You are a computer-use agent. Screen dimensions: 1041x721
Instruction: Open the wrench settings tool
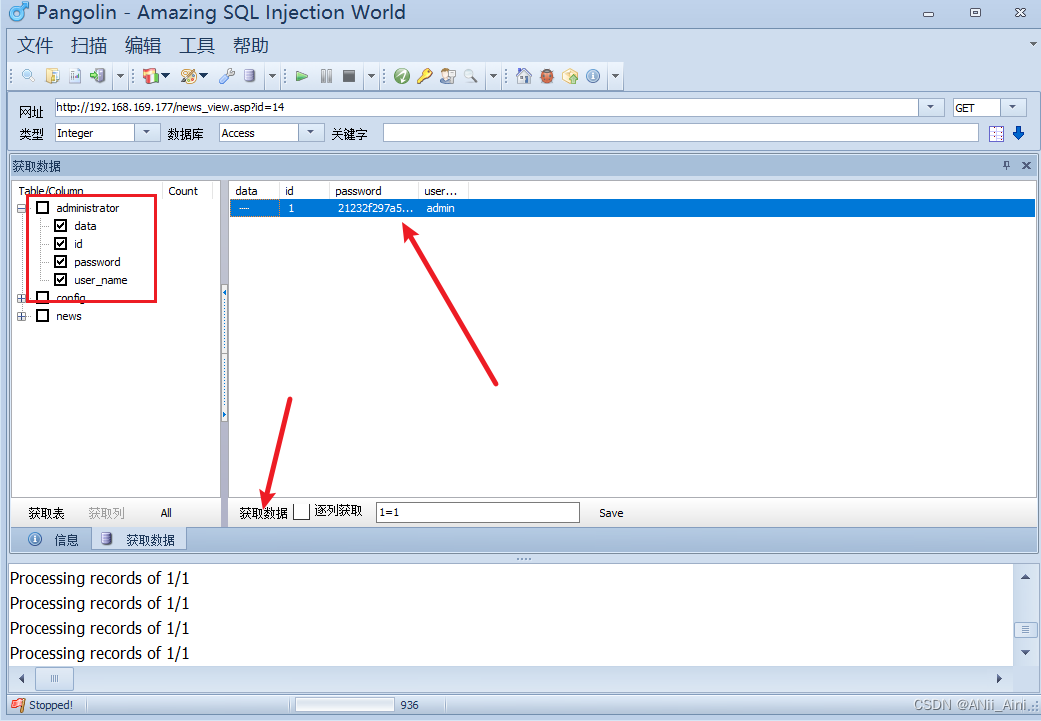227,76
